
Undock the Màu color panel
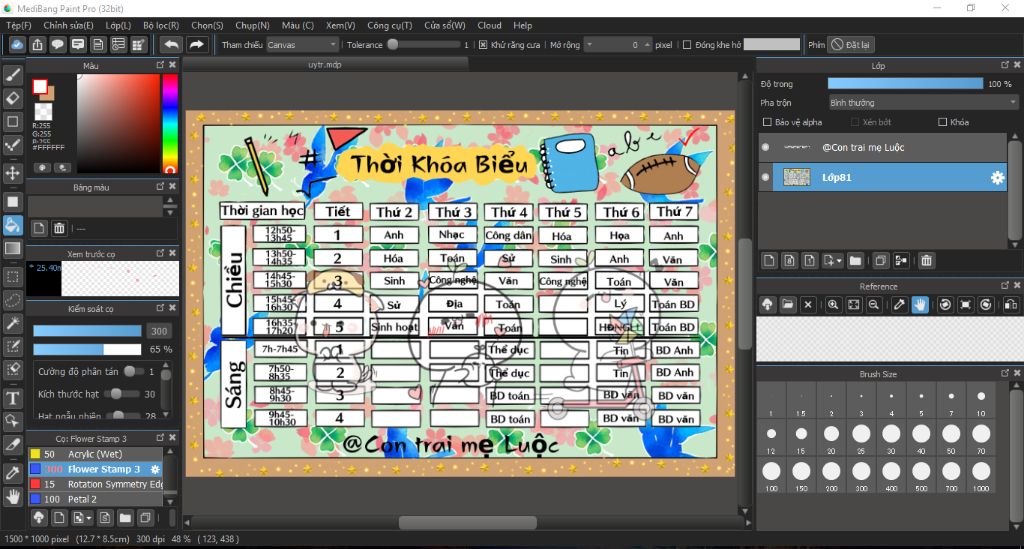(160, 65)
